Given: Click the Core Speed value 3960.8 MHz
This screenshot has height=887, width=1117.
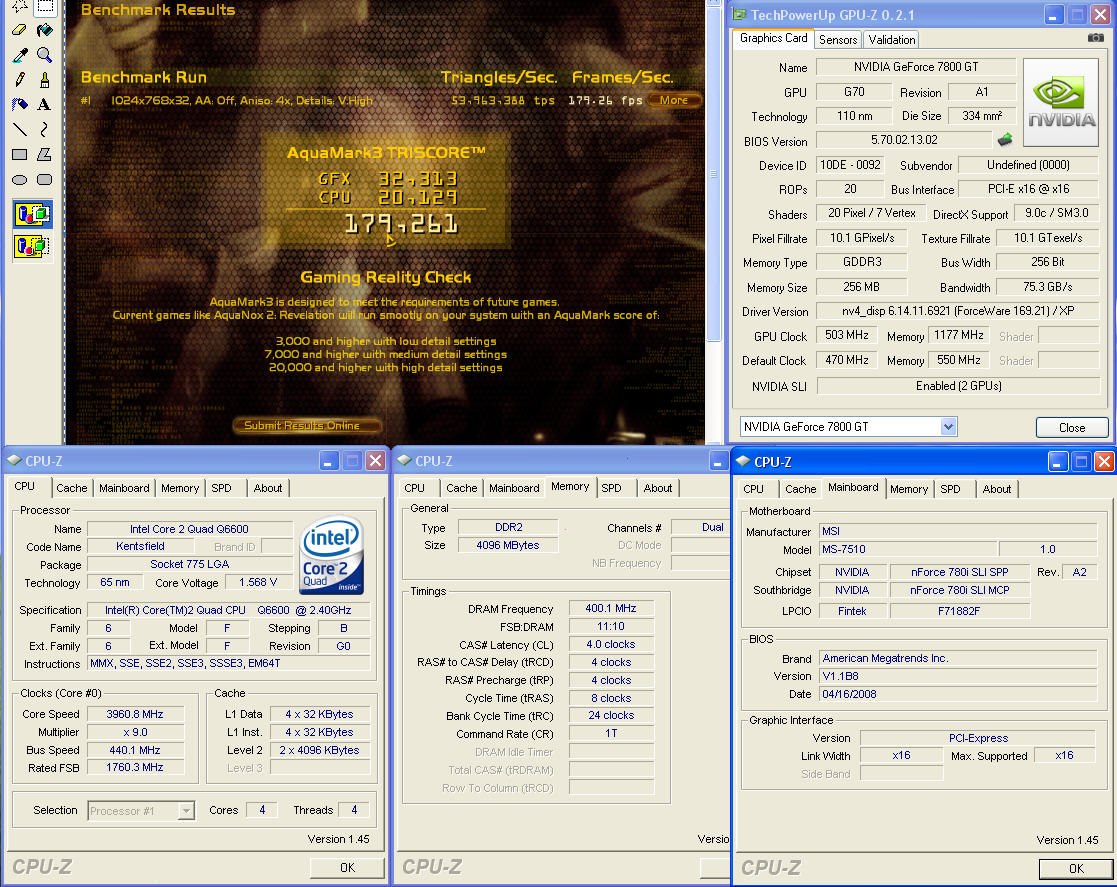Looking at the screenshot, I should (x=135, y=714).
